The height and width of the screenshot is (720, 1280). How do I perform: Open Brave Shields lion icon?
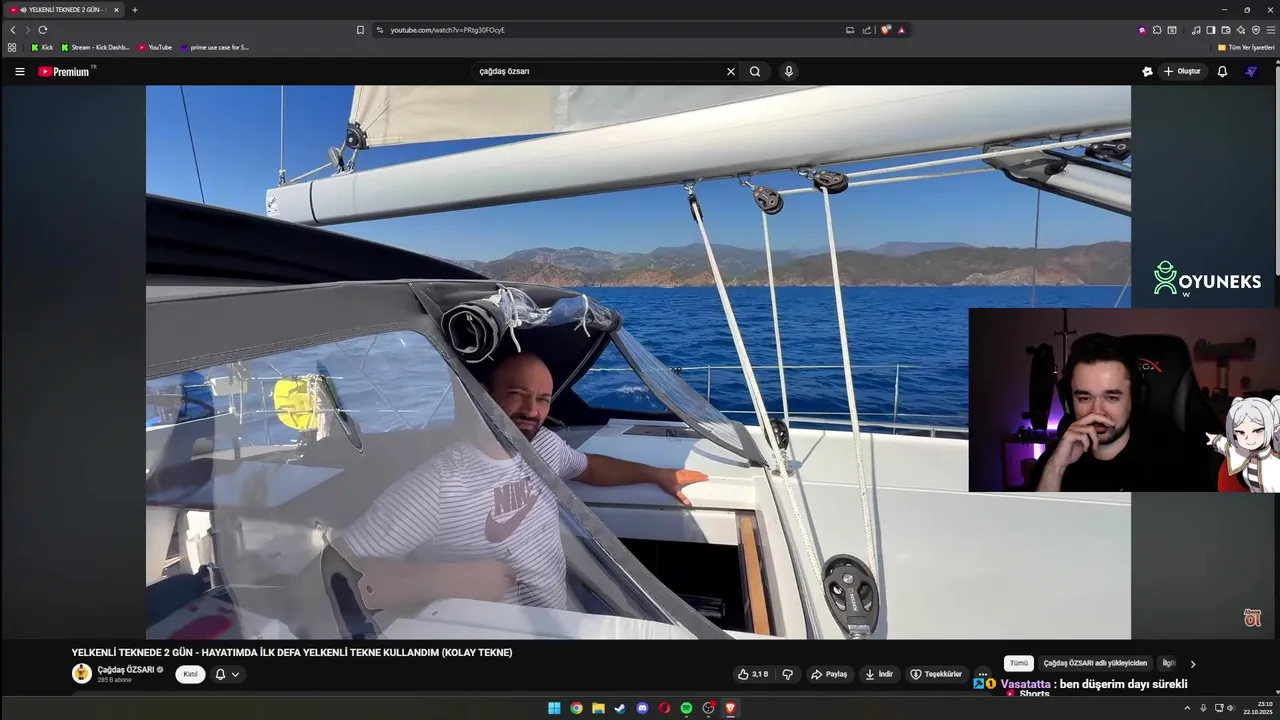886,30
